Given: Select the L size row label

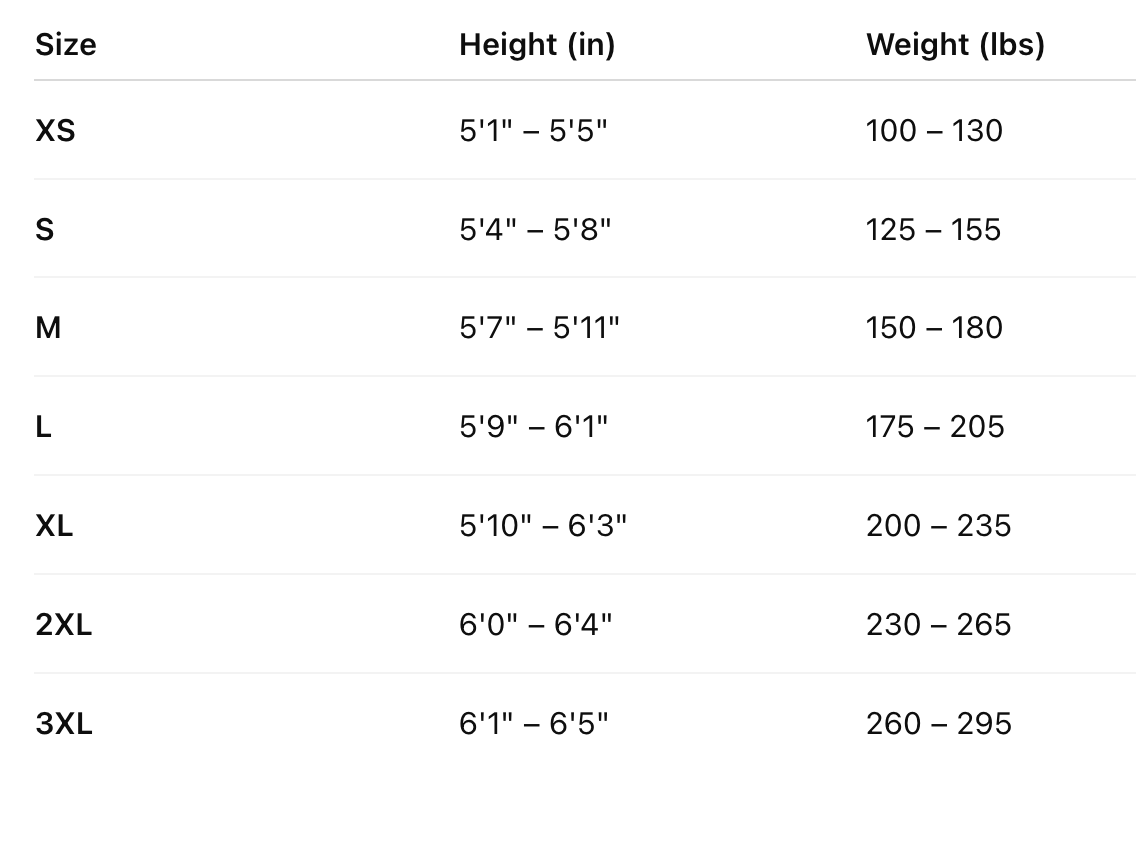Looking at the screenshot, I should [43, 427].
